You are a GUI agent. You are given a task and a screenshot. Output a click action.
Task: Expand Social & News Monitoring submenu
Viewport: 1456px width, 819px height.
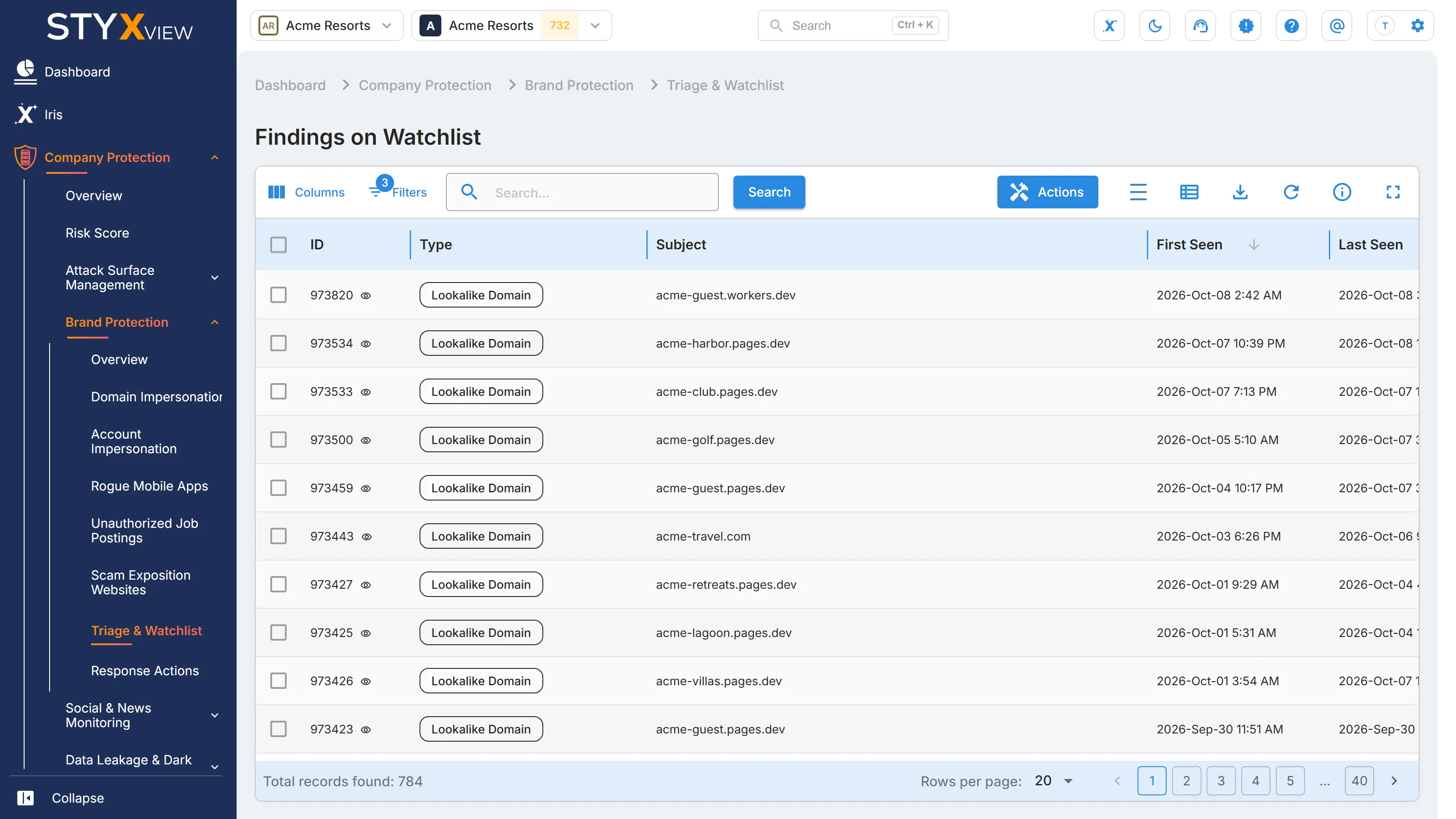tap(215, 716)
